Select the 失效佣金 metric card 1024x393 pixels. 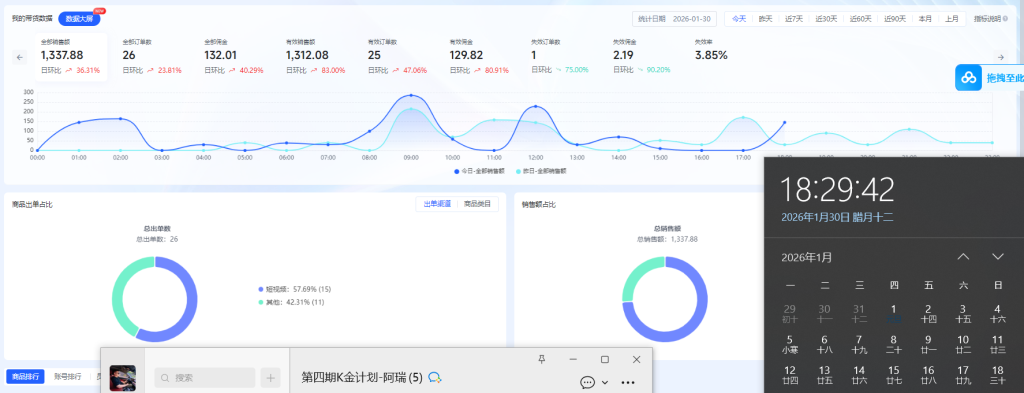pyautogui.click(x=643, y=57)
